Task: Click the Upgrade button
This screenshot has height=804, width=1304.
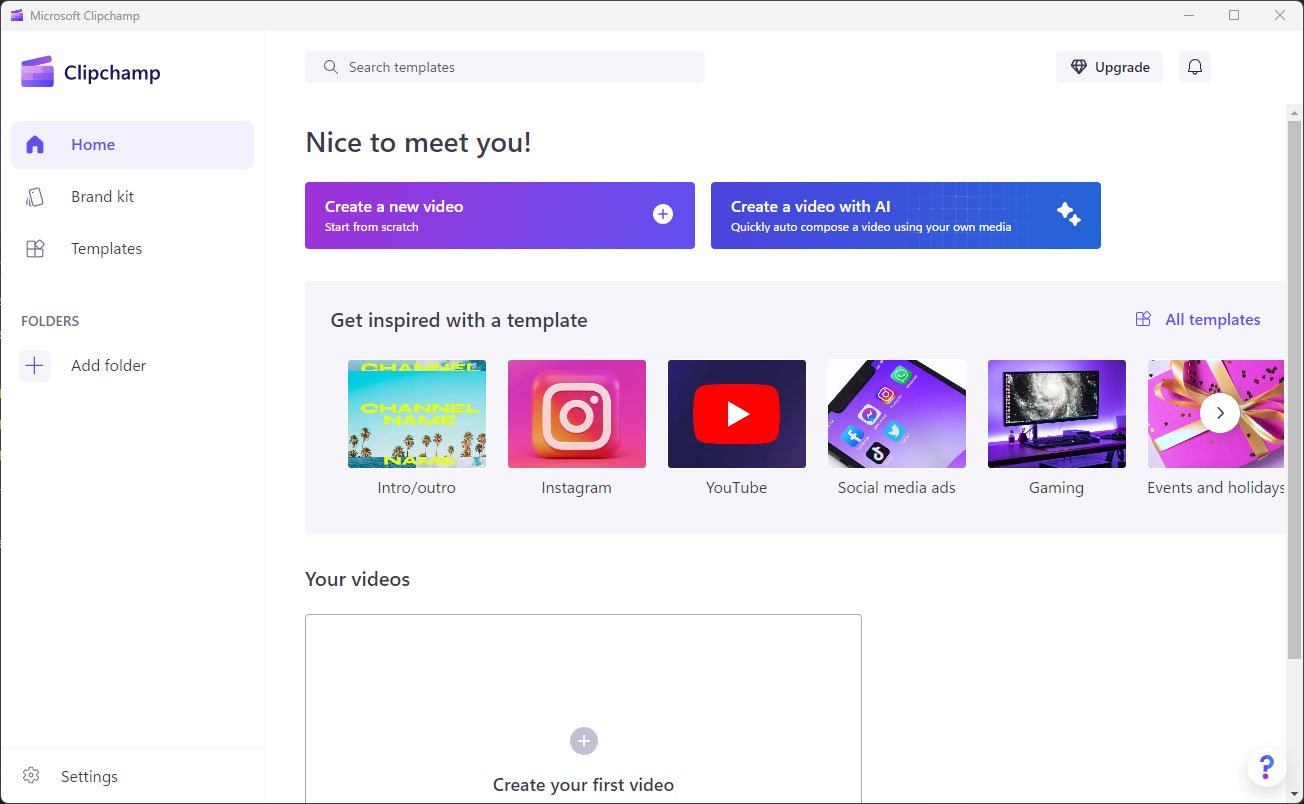Action: click(x=1109, y=67)
